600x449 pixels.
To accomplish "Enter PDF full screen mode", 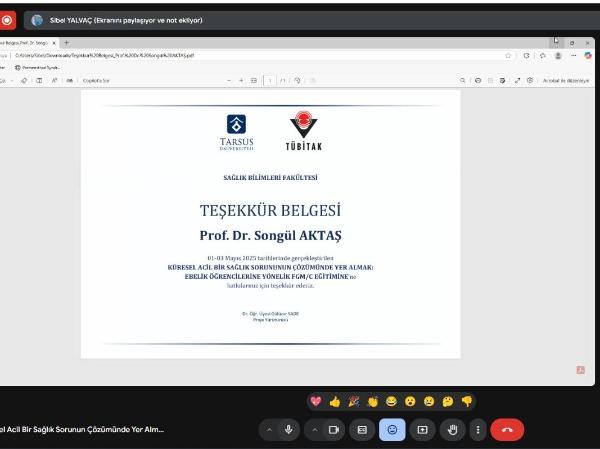I will coord(517,80).
